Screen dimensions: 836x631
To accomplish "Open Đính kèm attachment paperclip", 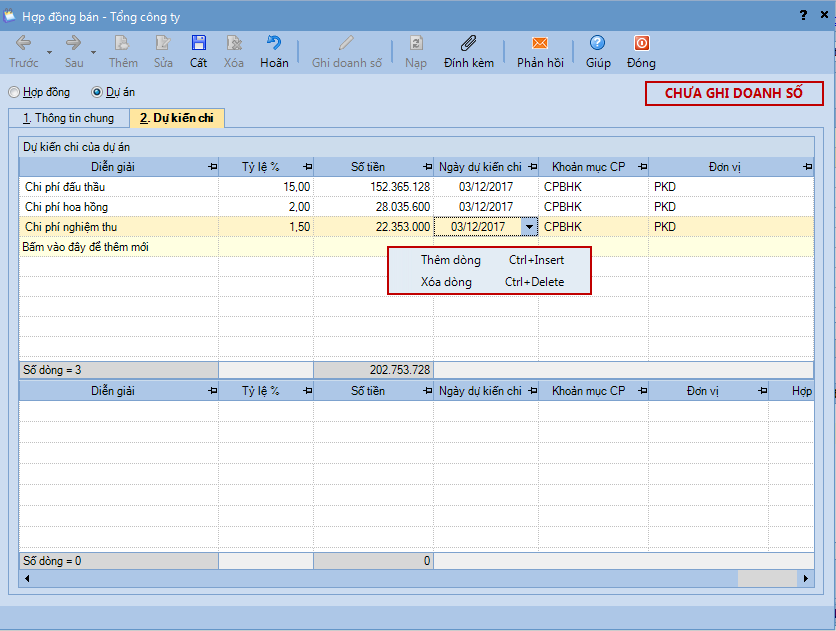I will pyautogui.click(x=469, y=44).
